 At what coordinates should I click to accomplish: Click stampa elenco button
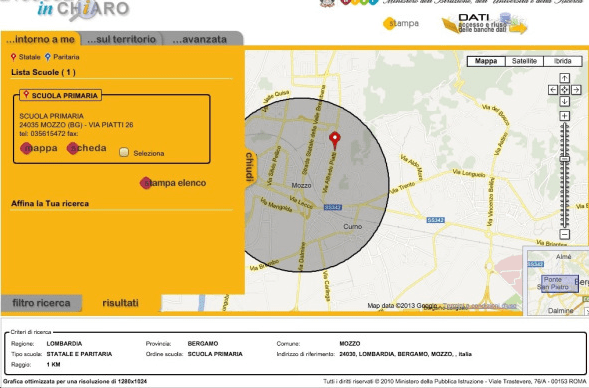click(173, 183)
